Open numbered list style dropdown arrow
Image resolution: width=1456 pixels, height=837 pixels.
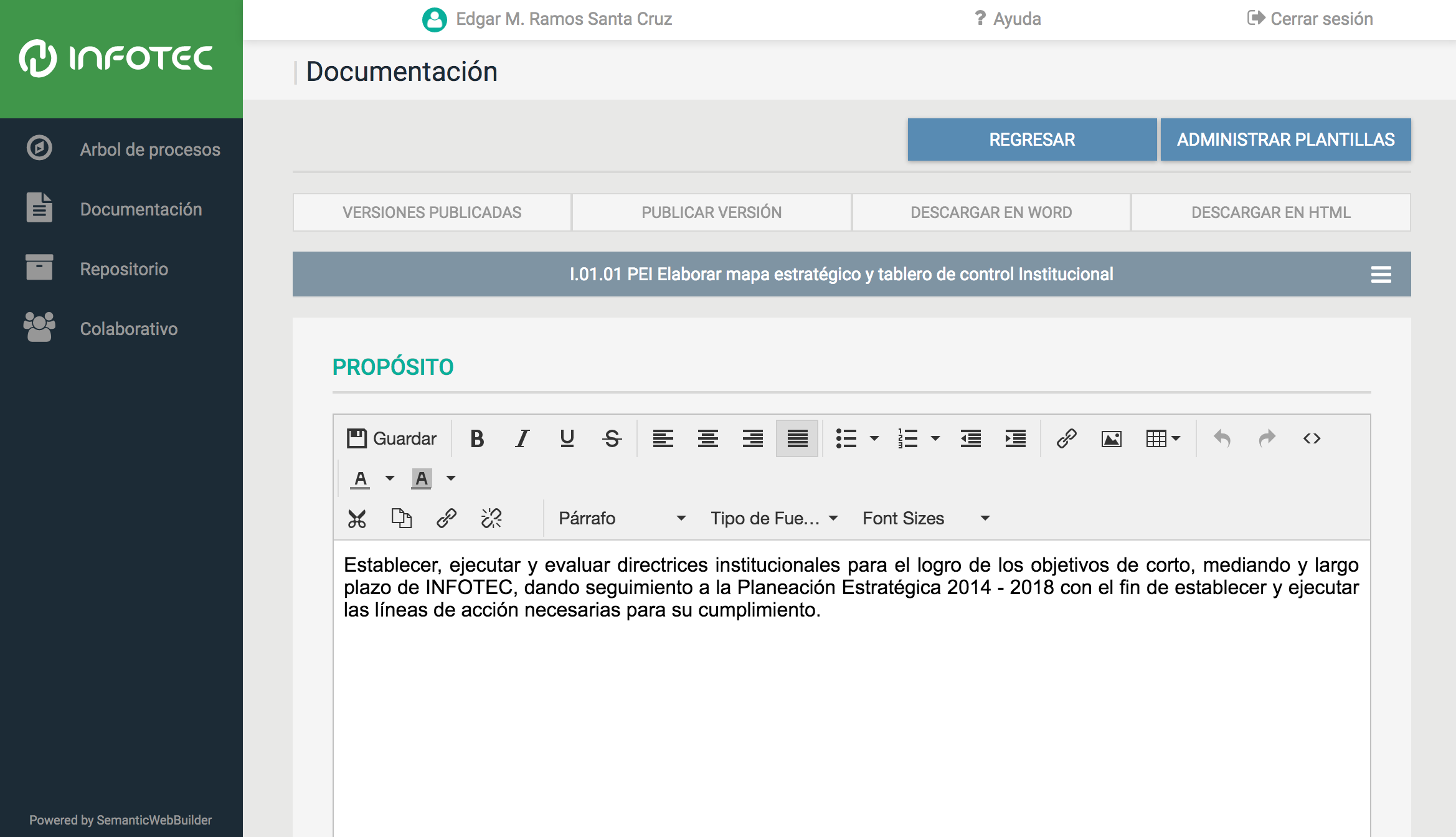pos(935,438)
